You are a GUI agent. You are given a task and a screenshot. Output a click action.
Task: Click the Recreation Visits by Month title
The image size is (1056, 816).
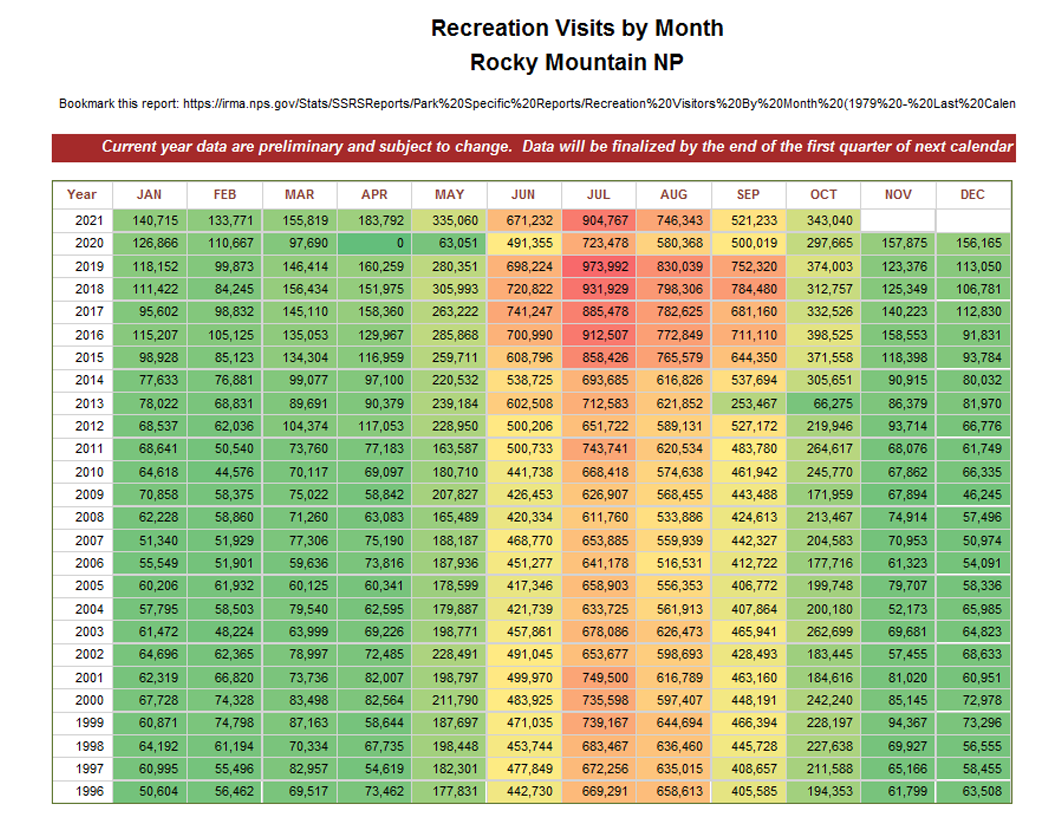pos(577,28)
